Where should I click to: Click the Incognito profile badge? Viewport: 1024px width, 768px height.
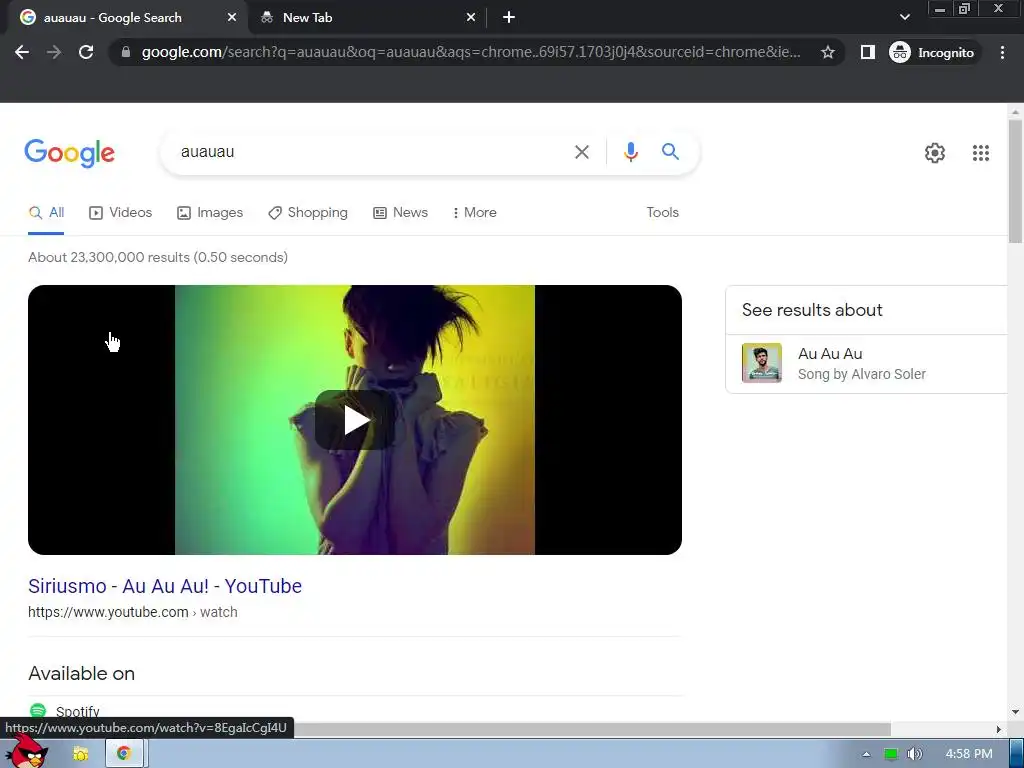pyautogui.click(x=932, y=52)
